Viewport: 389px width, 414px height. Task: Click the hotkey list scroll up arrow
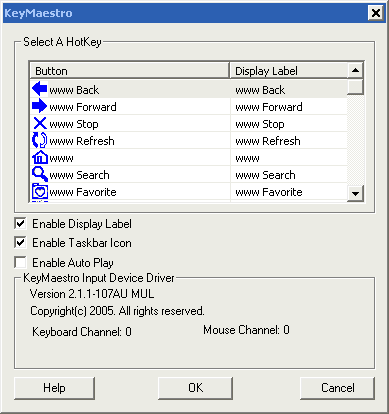click(355, 70)
